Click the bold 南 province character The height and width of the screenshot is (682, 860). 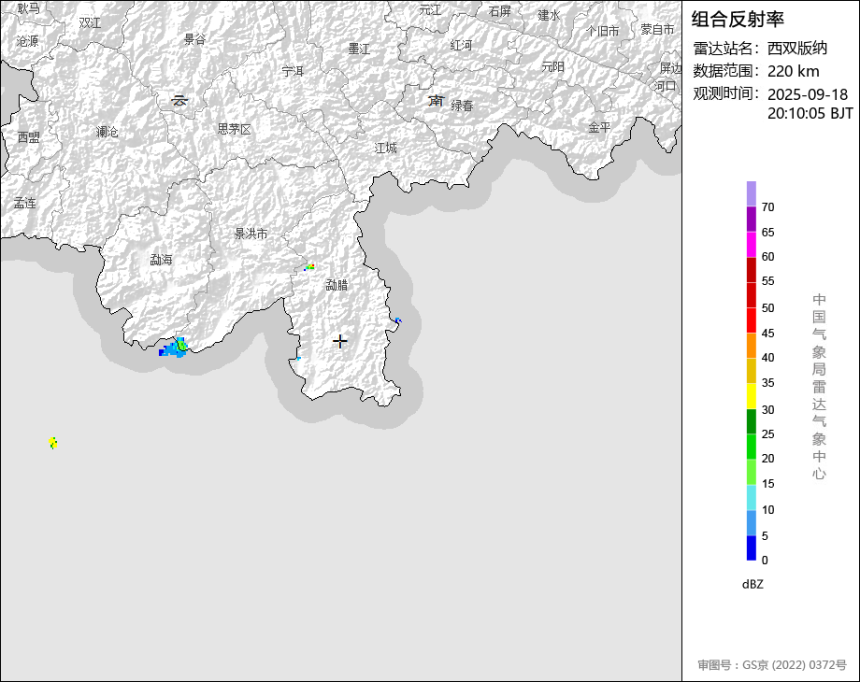[436, 100]
